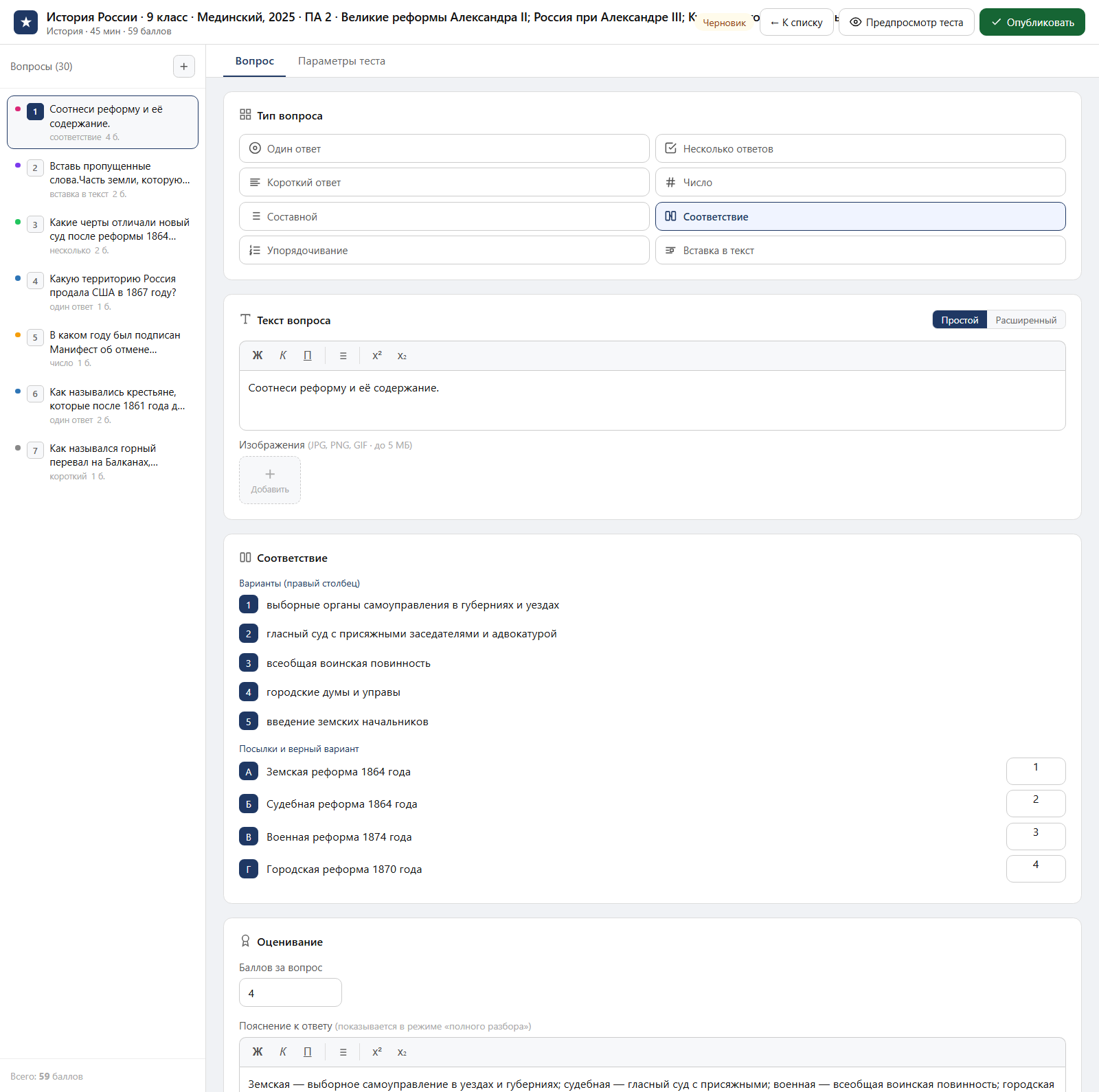Viewport: 1099px width, 1092px height.
Task: Click the star logo icon in header
Action: pos(25,22)
